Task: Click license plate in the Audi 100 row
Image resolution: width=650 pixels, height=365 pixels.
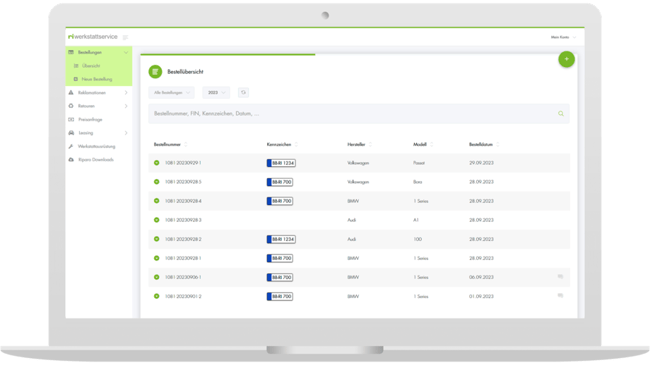Action: click(281, 239)
